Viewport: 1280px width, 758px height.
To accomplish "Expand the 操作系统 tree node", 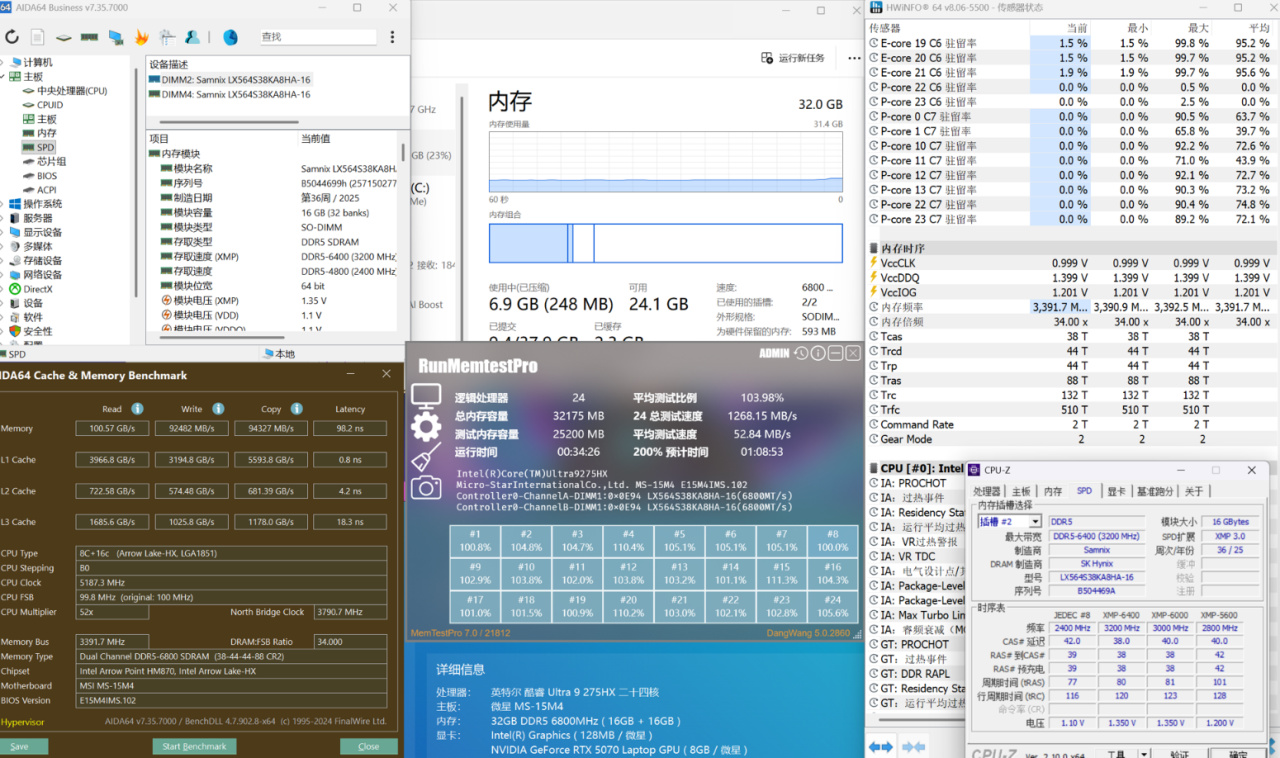I will coord(4,204).
